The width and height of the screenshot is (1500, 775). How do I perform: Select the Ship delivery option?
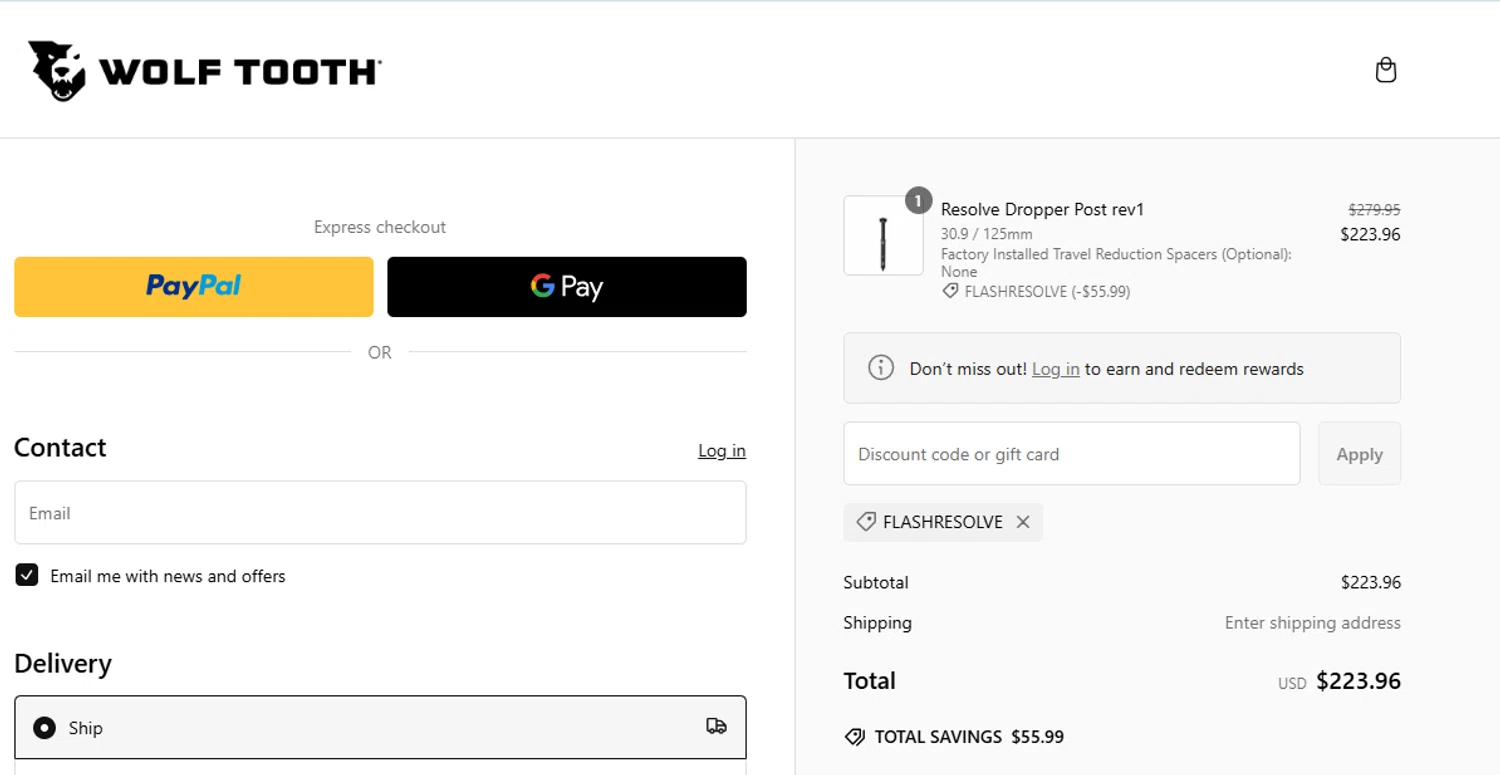click(x=380, y=727)
